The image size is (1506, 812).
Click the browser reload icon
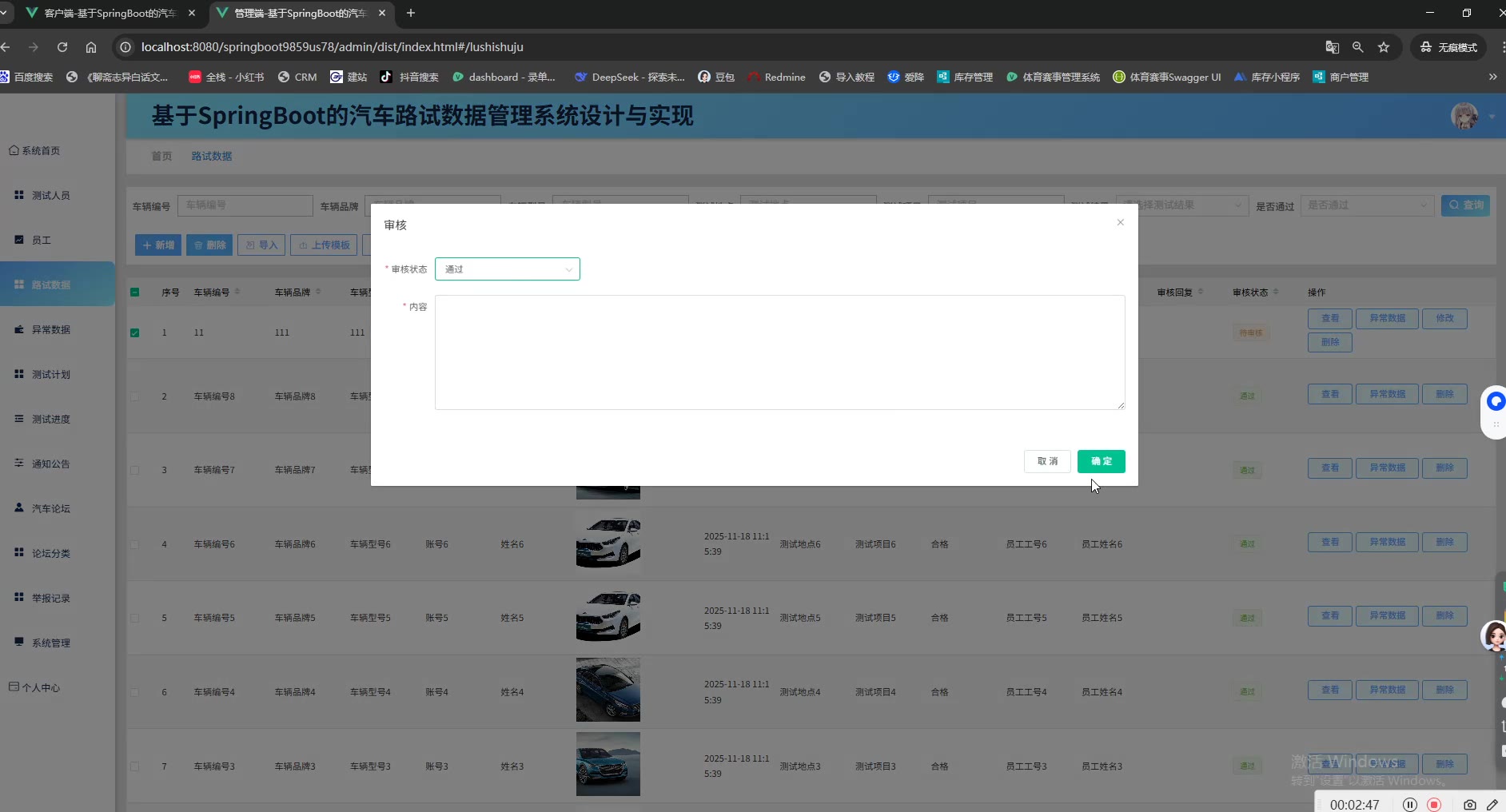[x=62, y=47]
